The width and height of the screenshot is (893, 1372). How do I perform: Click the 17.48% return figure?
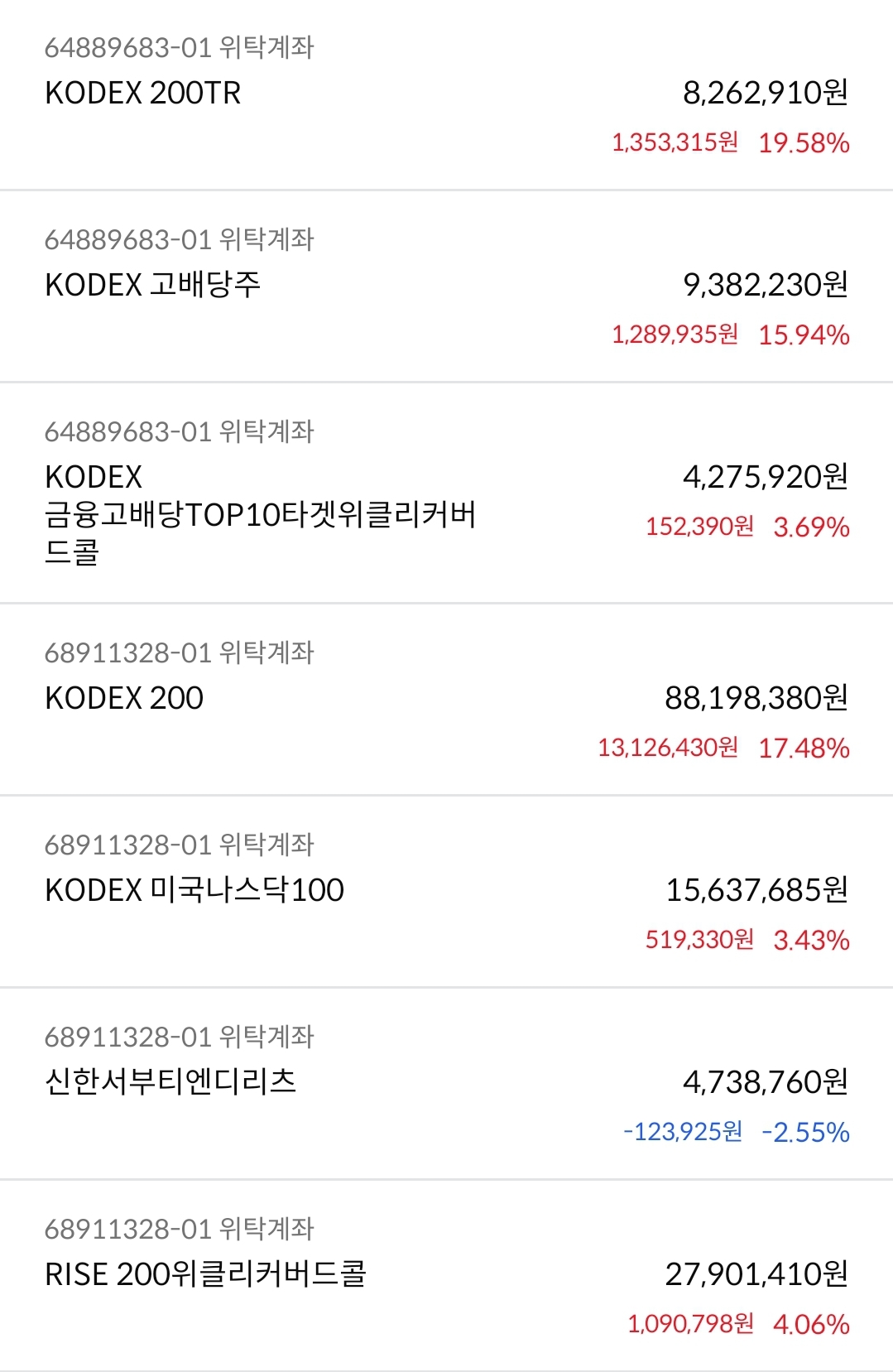click(804, 749)
